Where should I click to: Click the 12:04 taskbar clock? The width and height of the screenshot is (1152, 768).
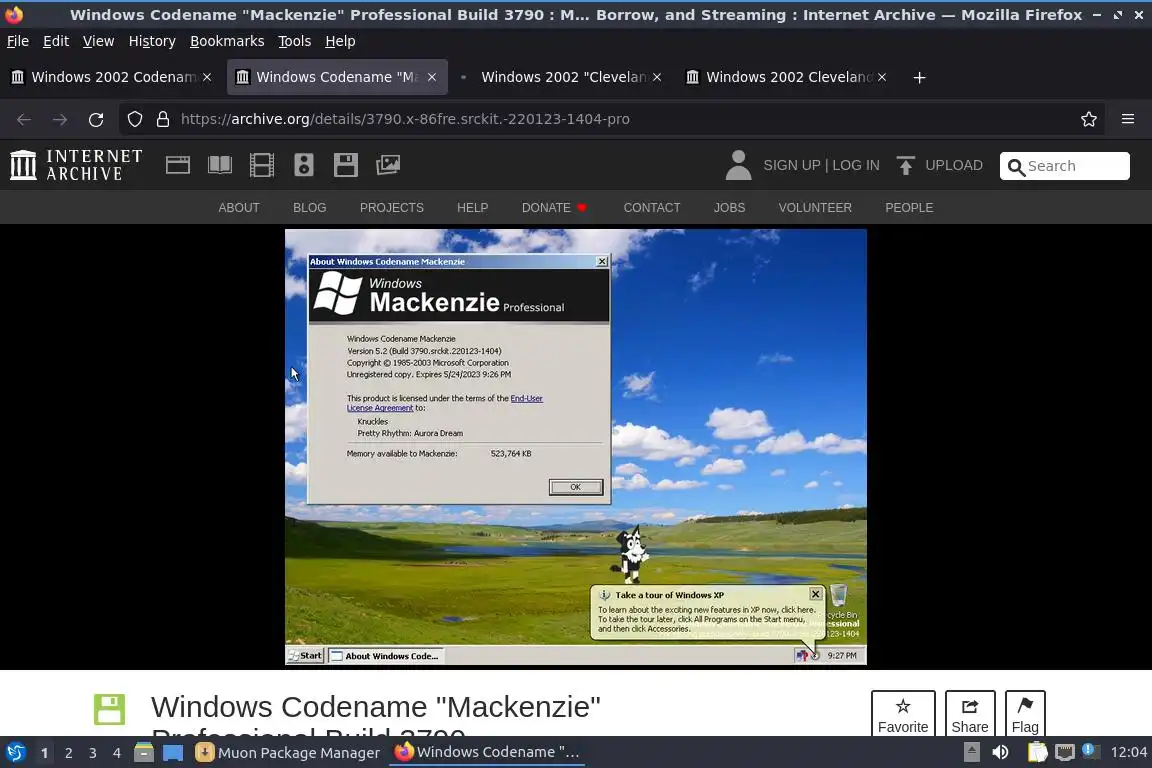(1128, 753)
